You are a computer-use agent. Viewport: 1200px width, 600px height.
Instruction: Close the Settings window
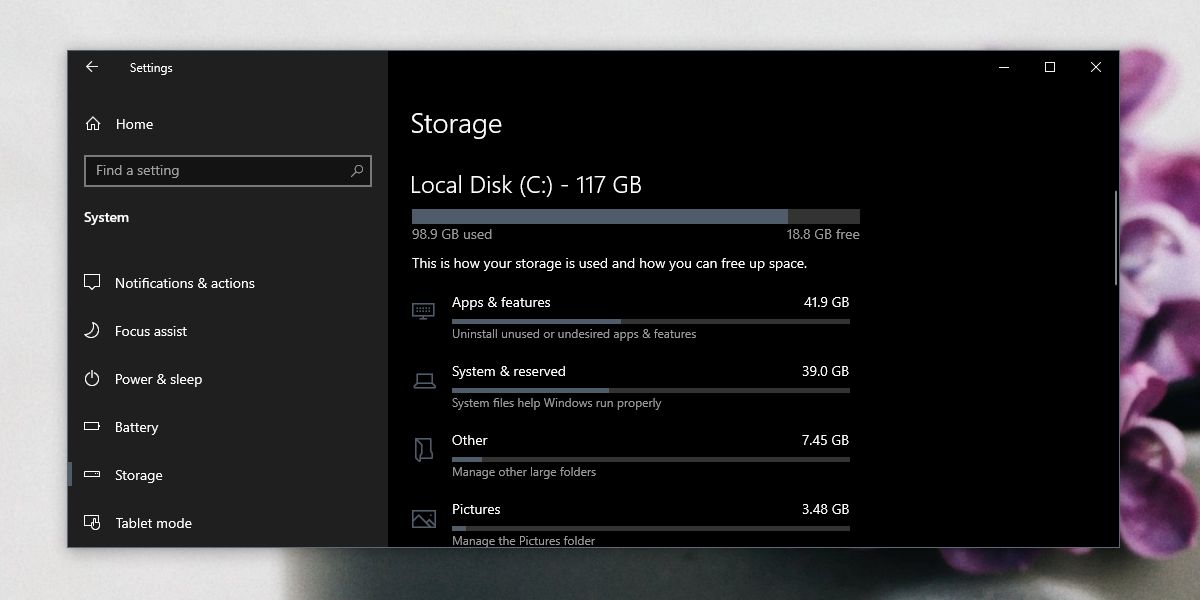[1096, 67]
